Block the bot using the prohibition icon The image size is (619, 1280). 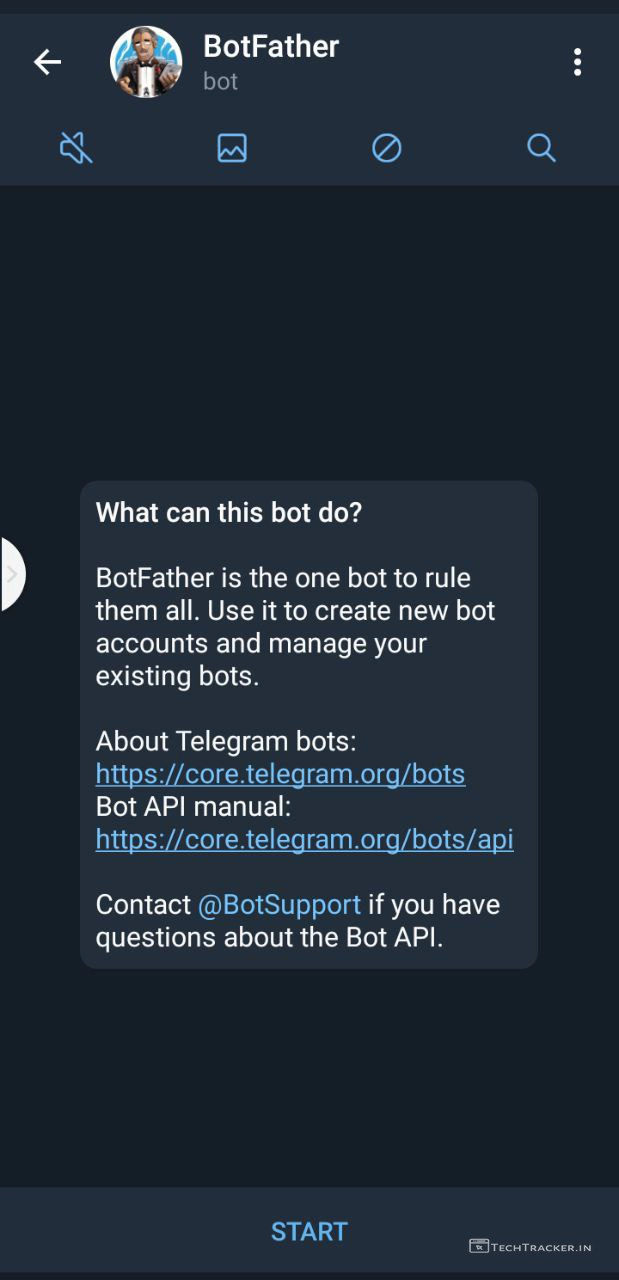tap(387, 149)
